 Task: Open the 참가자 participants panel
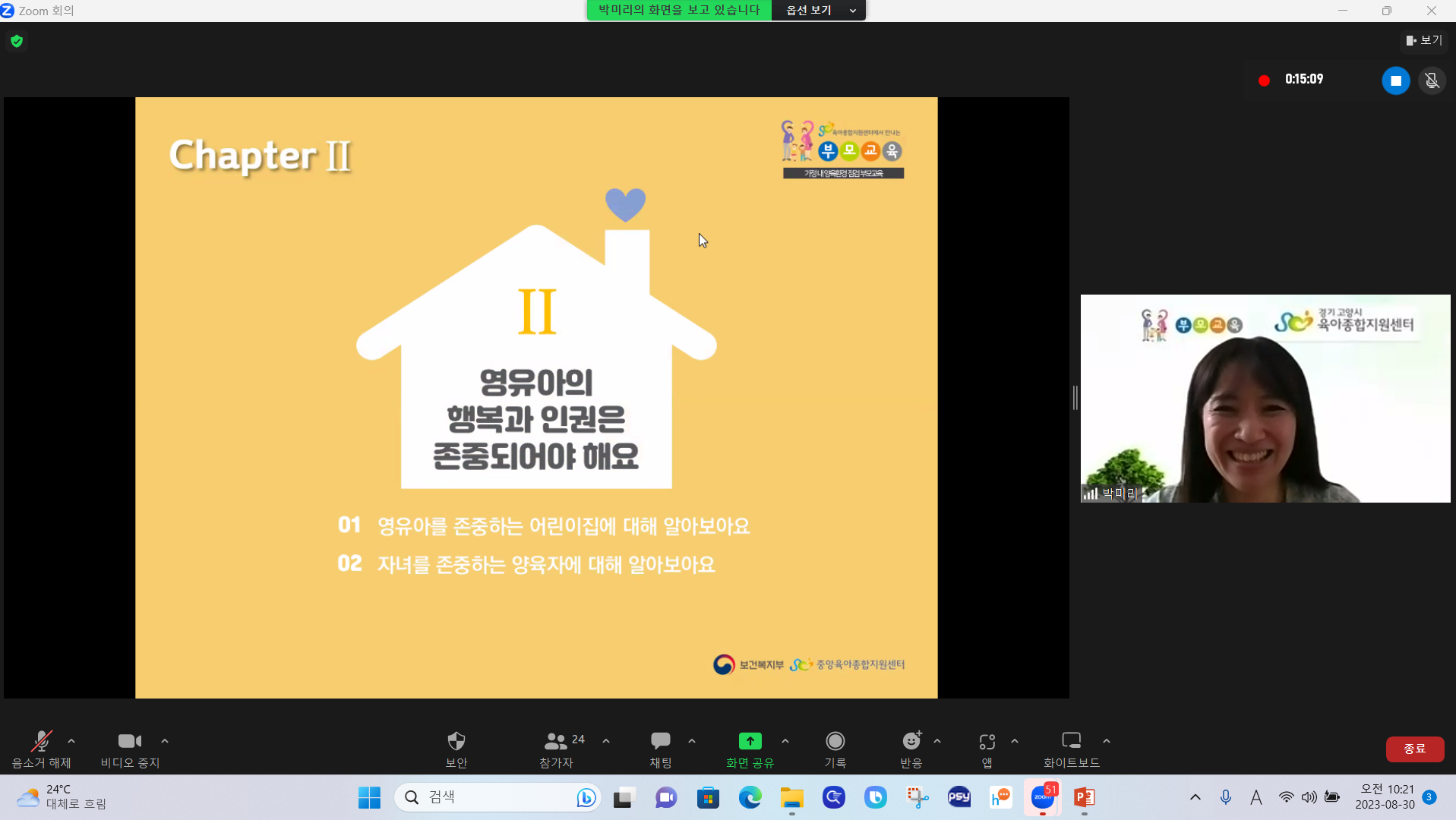point(557,749)
